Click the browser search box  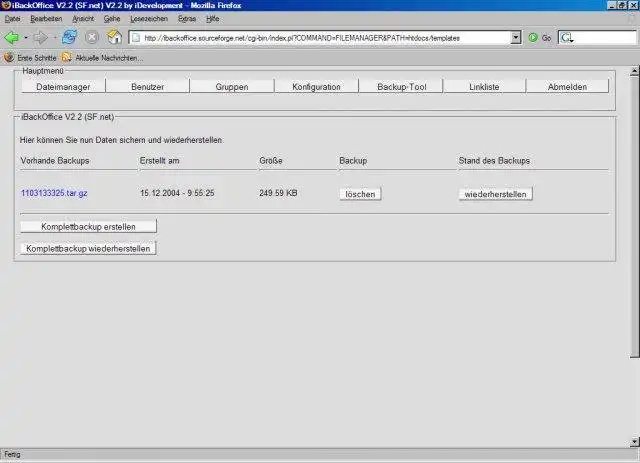click(x=597, y=38)
